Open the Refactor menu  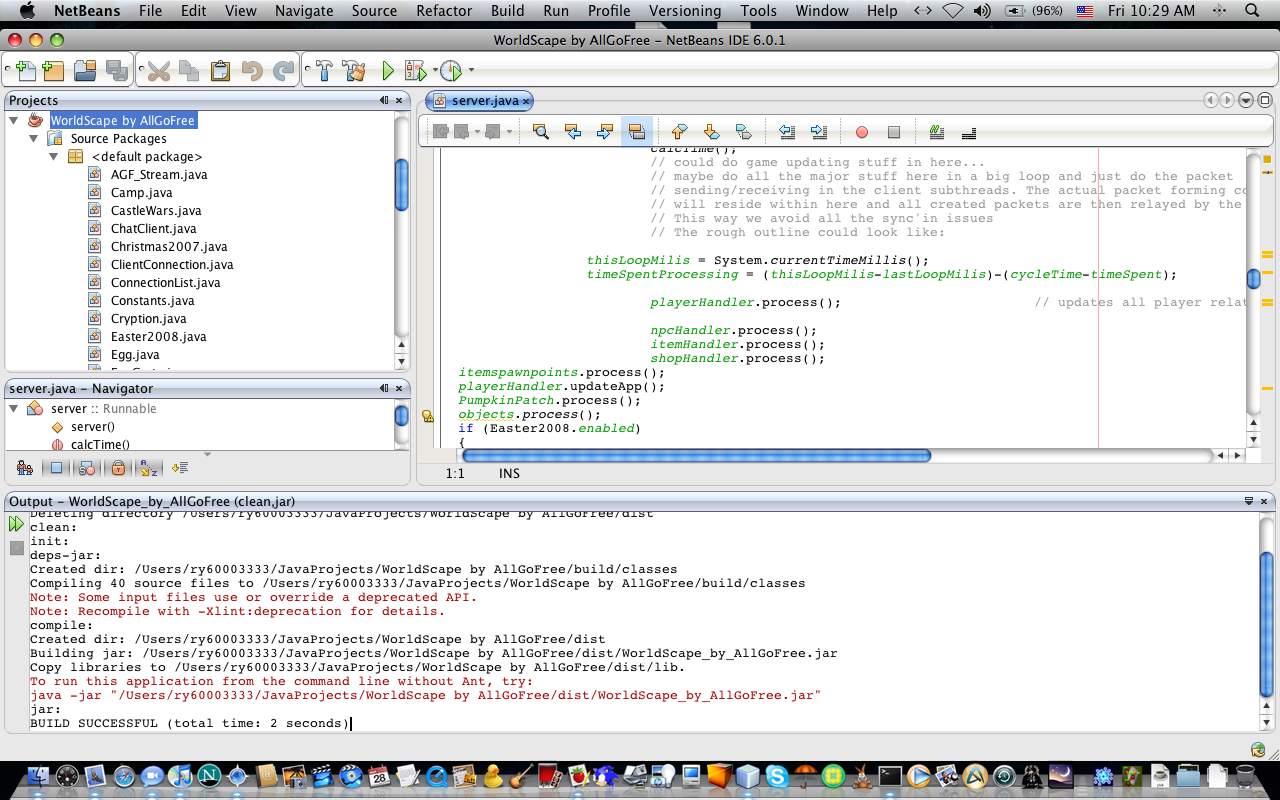[x=444, y=11]
